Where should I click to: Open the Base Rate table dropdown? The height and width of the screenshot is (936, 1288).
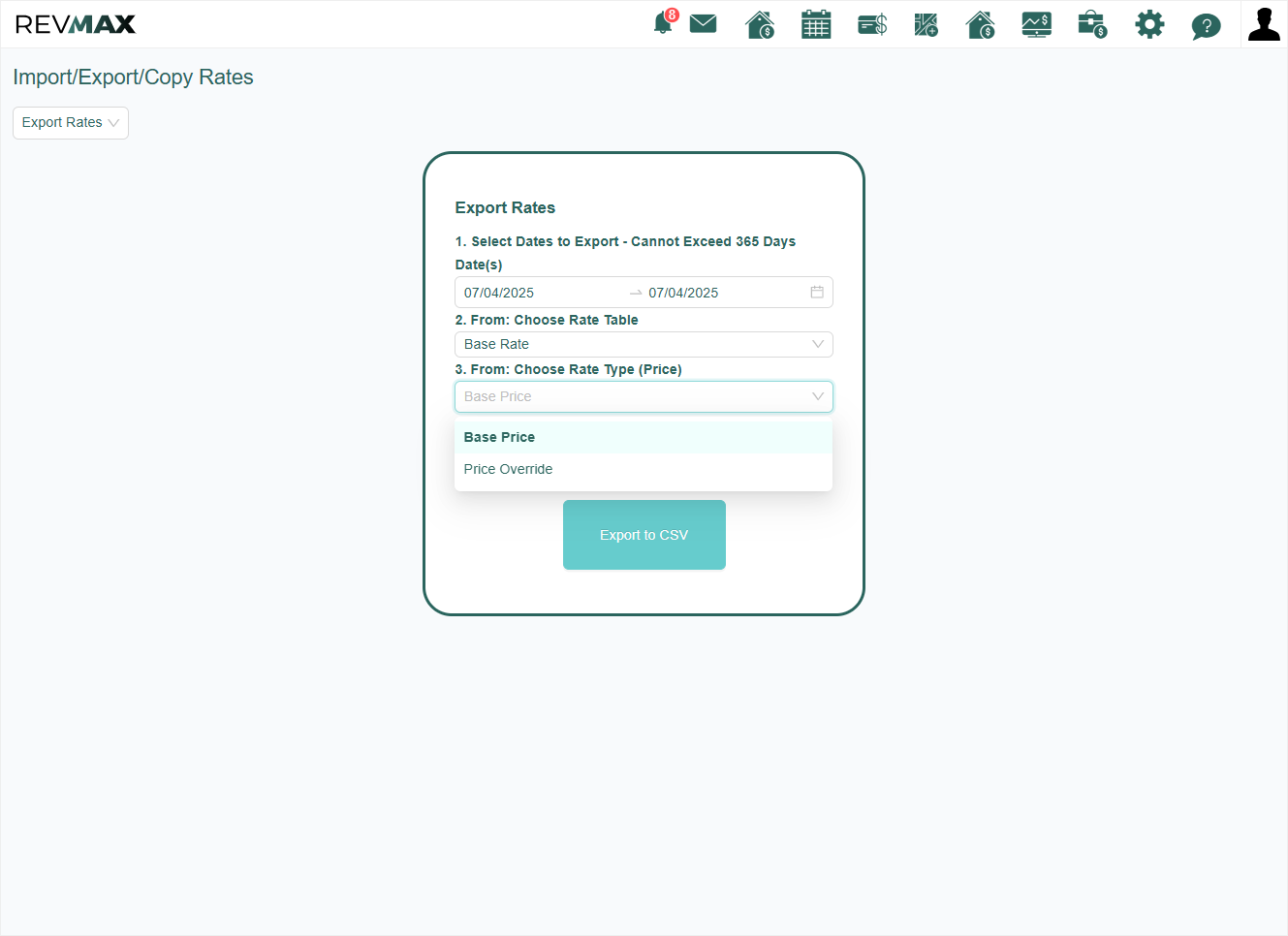pyautogui.click(x=644, y=344)
